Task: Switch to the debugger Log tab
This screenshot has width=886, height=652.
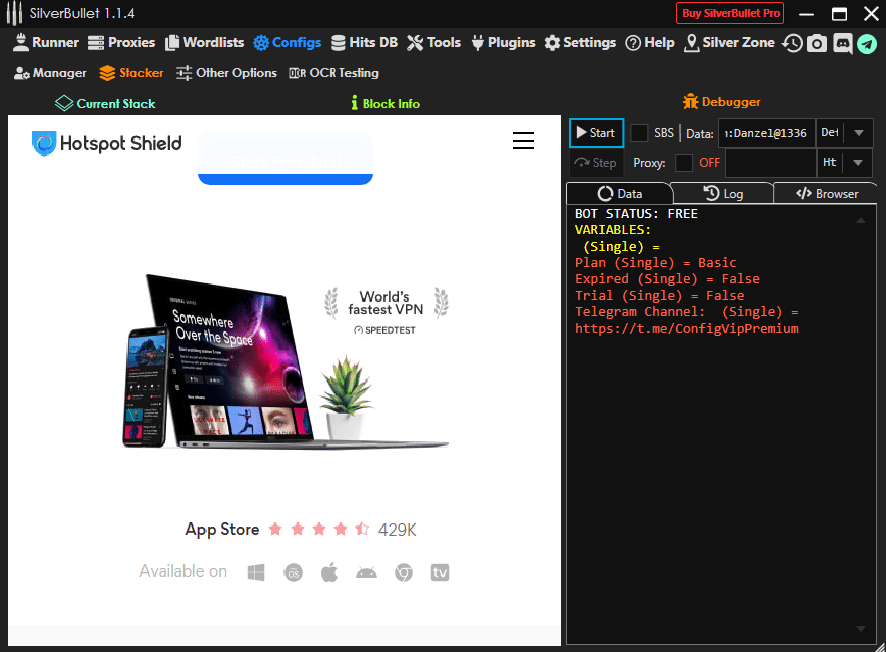Action: point(723,194)
